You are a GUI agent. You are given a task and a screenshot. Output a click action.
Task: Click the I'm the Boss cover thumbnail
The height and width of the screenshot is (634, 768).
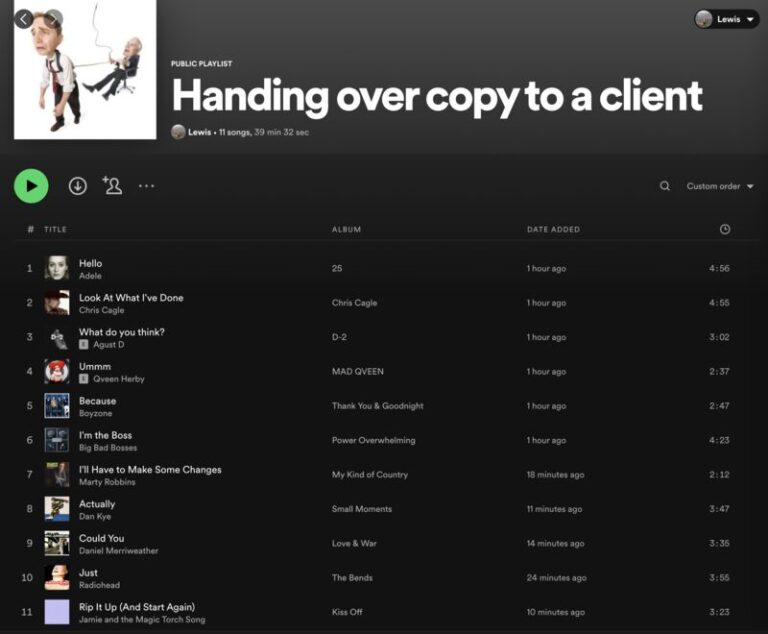pos(57,440)
